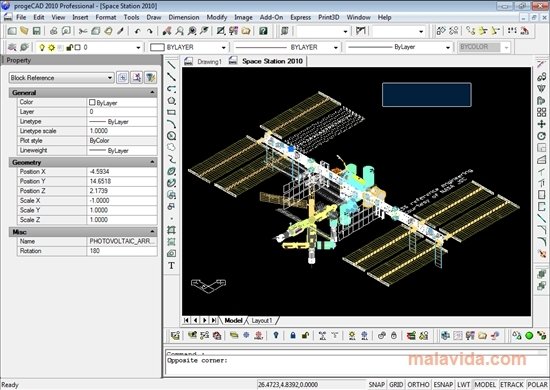The height and width of the screenshot is (390, 550).
Task: Click the go to first layout tab arrow
Action: pos(186,320)
